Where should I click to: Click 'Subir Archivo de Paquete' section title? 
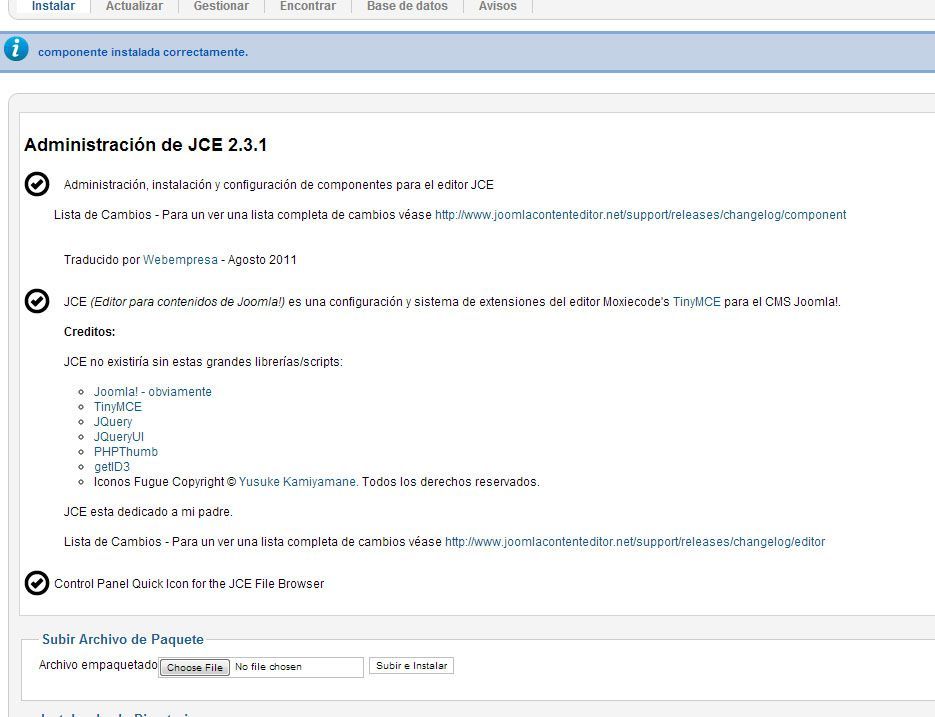tap(123, 639)
